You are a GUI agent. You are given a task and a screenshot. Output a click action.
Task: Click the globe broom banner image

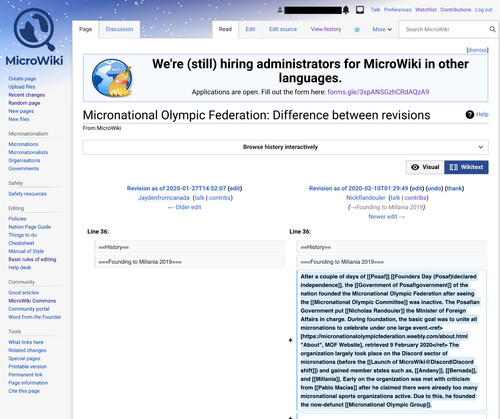(x=112, y=78)
